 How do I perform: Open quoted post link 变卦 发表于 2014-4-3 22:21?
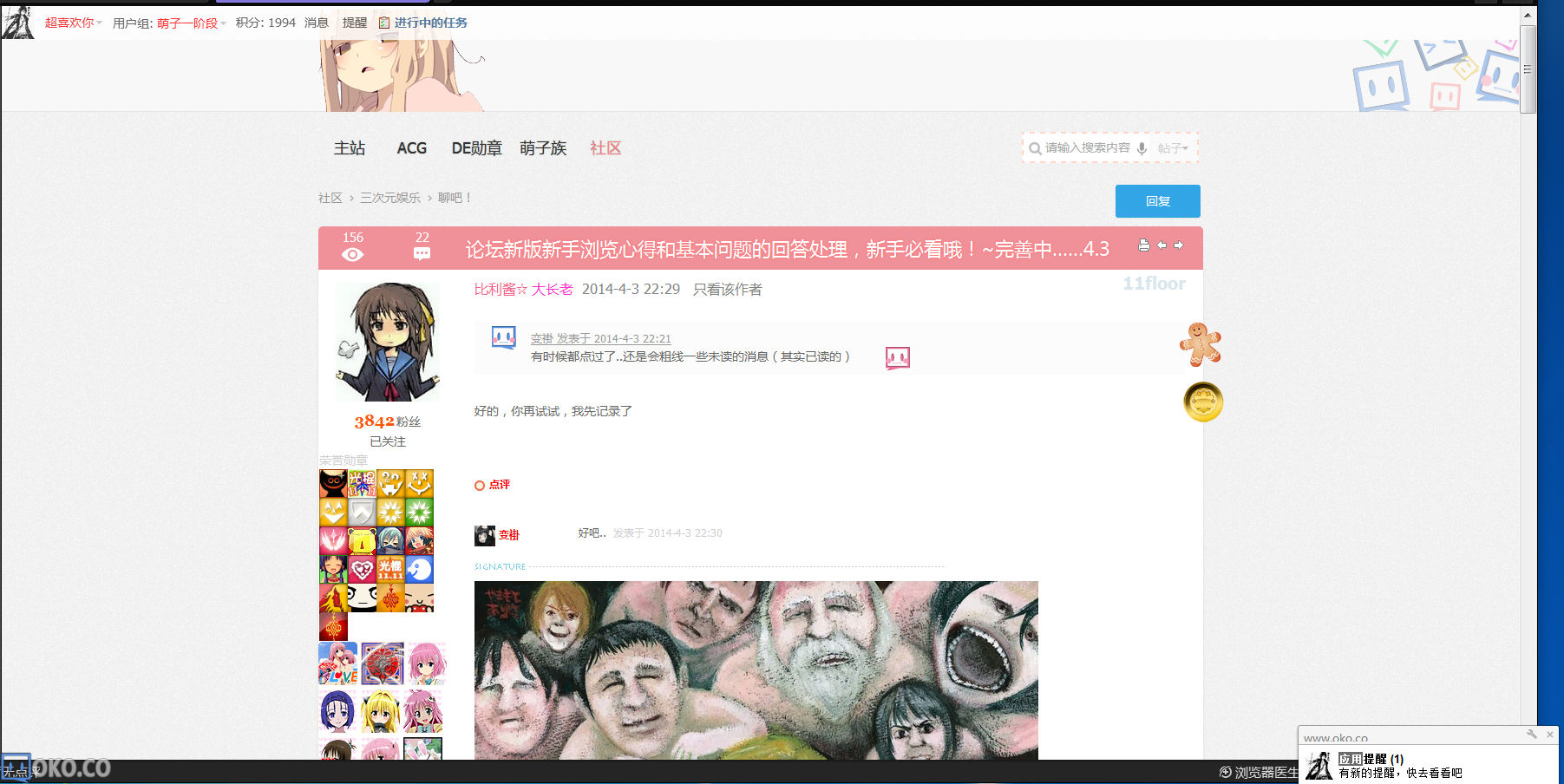point(601,339)
